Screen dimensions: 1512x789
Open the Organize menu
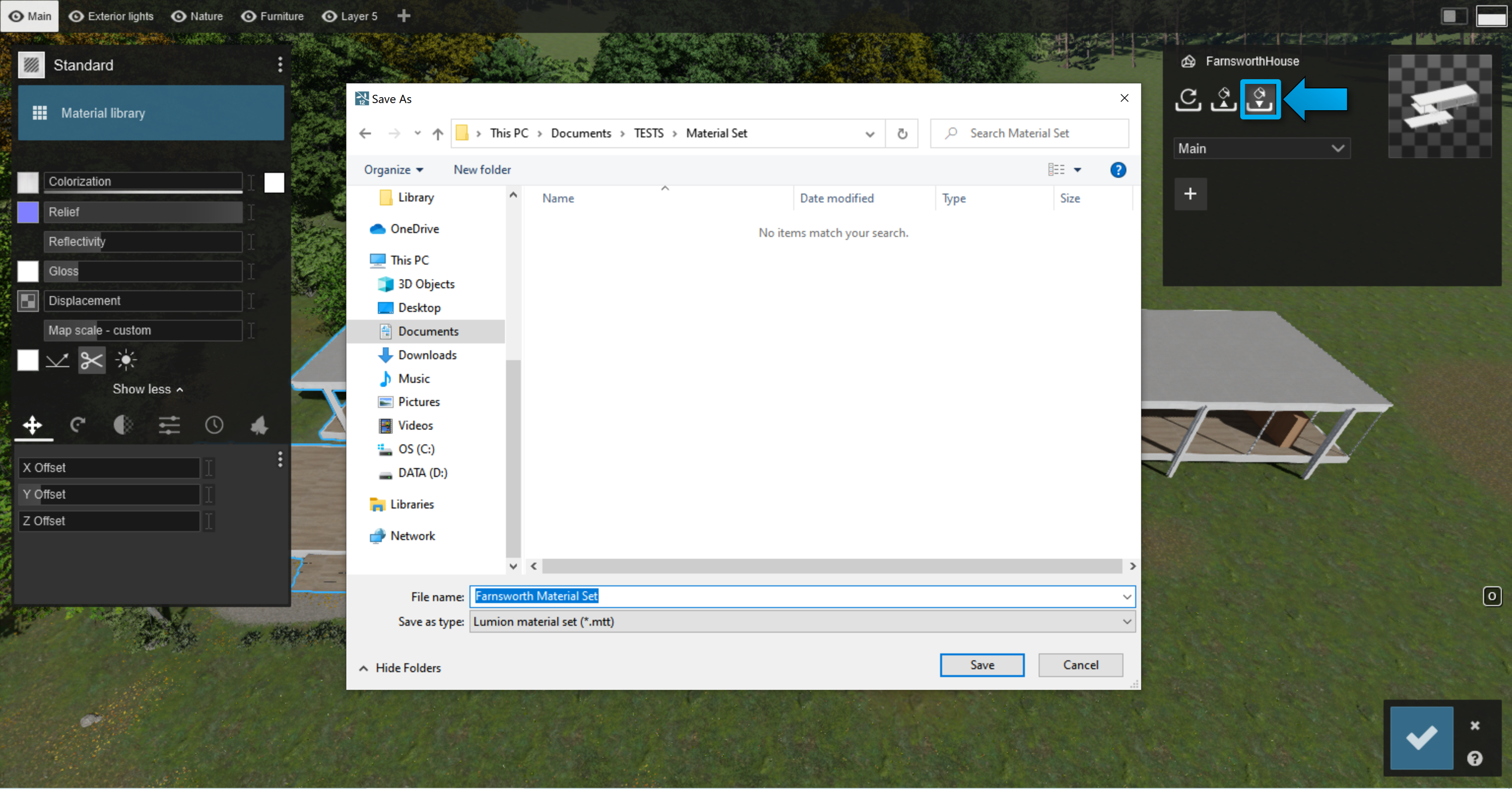[x=392, y=170]
